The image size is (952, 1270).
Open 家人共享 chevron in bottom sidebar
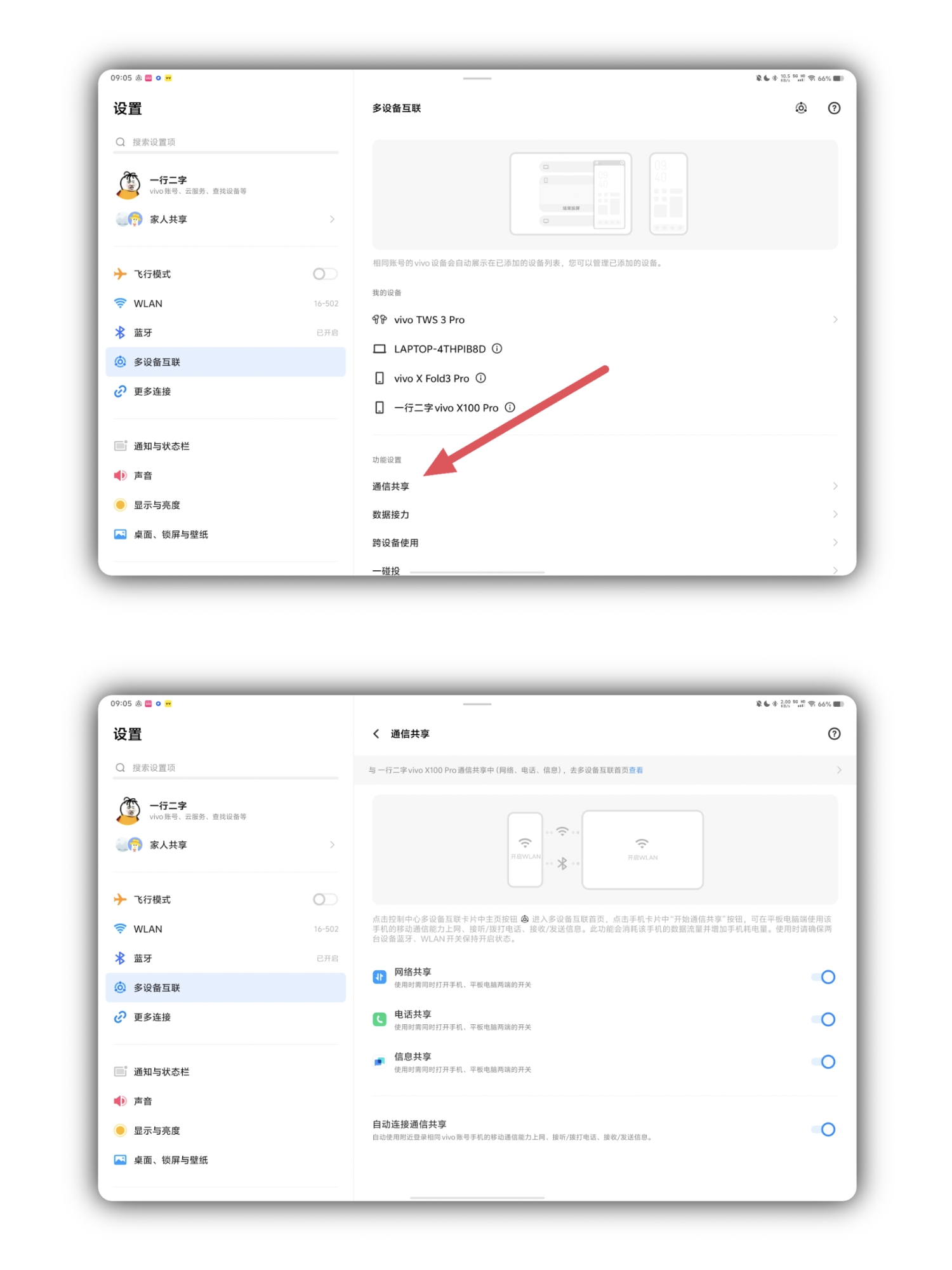coord(332,845)
